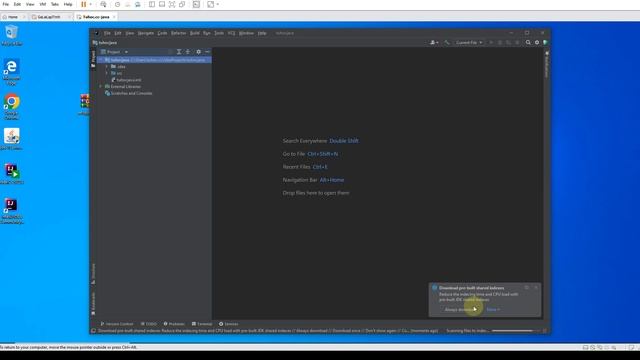Open the TODO tool window
640x360 pixels.
pos(149,324)
